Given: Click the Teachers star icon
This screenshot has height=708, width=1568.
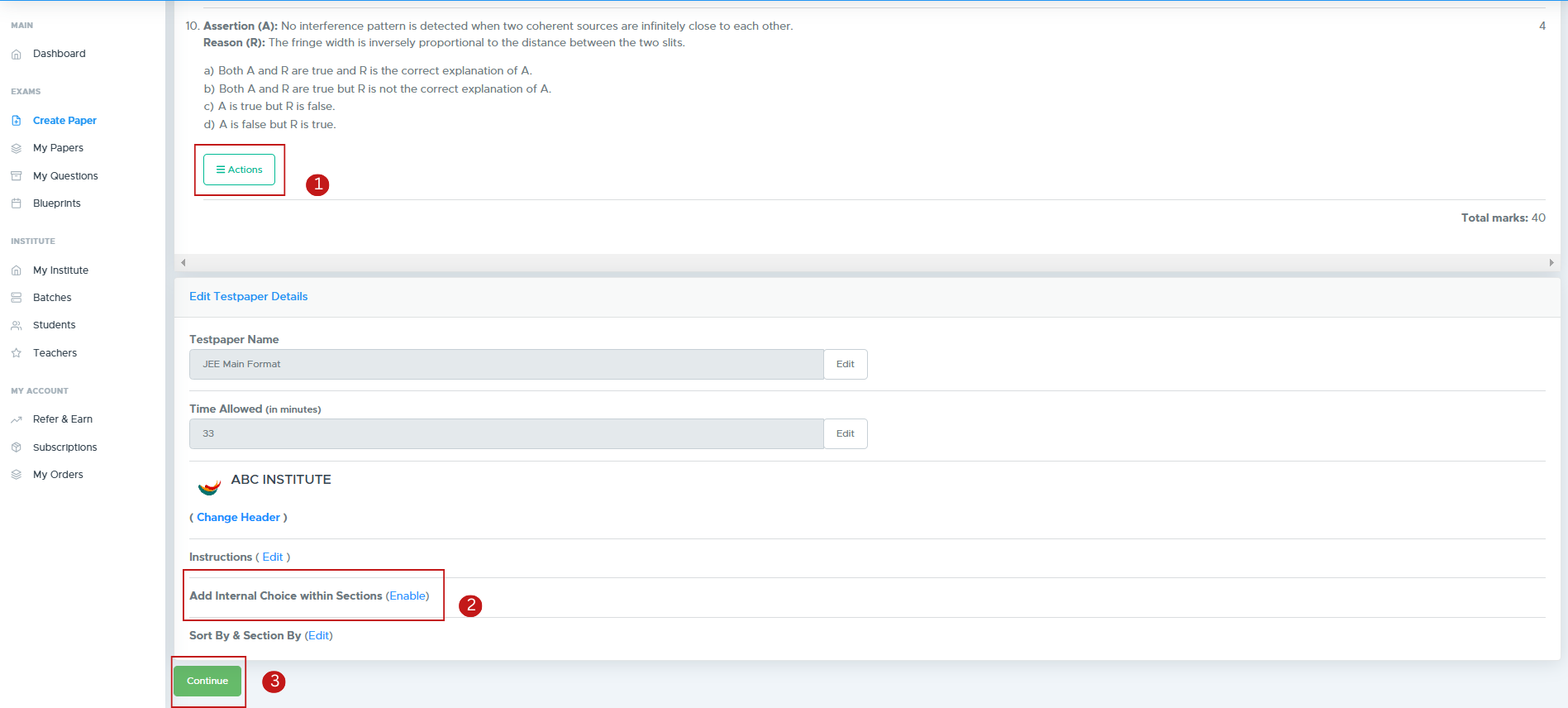Looking at the screenshot, I should 16,353.
